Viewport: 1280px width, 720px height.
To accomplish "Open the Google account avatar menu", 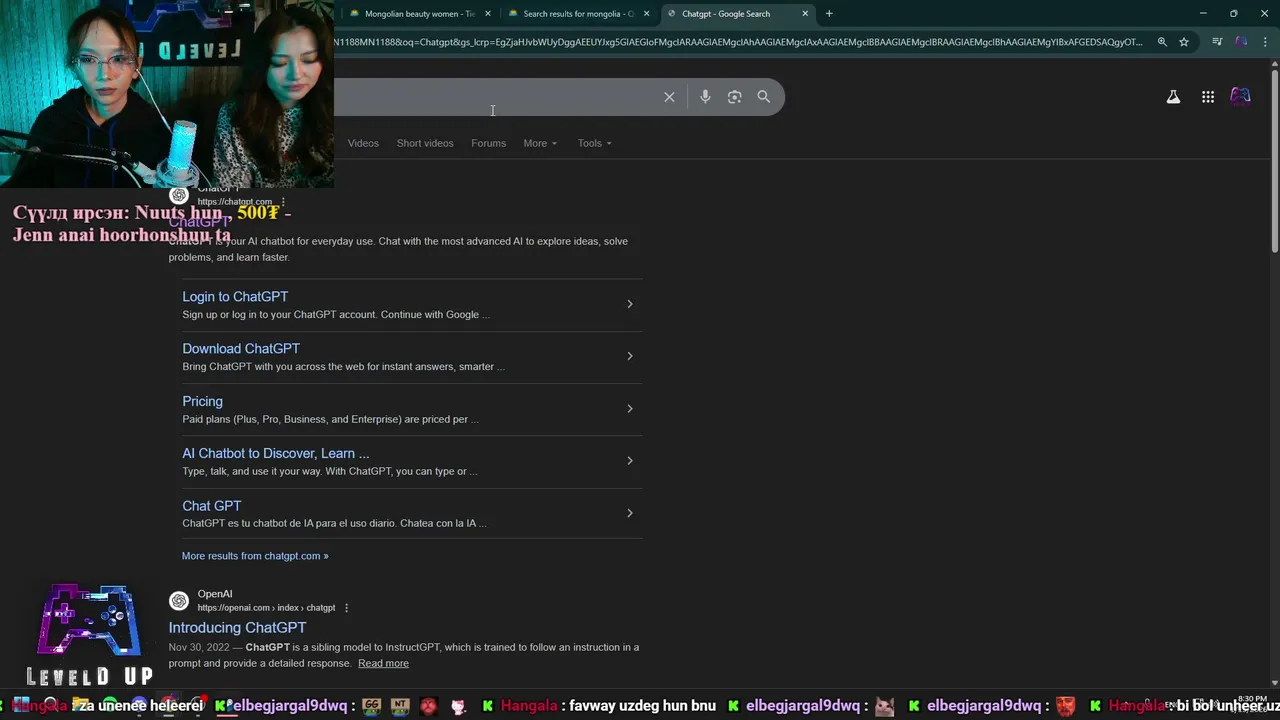I will tap(1240, 97).
